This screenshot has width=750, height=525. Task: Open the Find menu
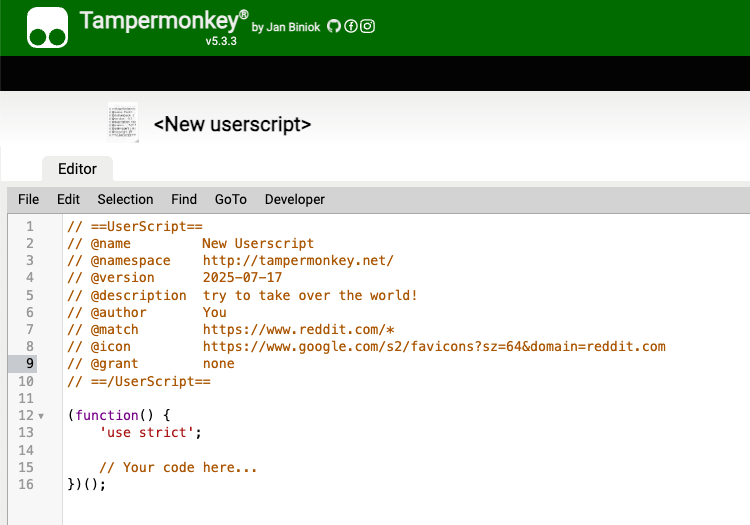(x=184, y=199)
